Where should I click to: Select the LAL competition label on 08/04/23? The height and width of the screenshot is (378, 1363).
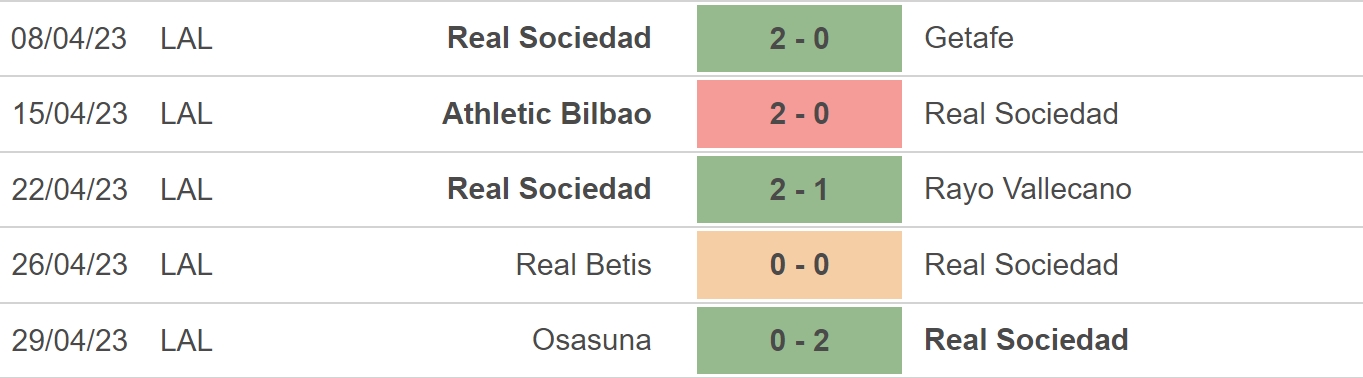pyautogui.click(x=187, y=38)
